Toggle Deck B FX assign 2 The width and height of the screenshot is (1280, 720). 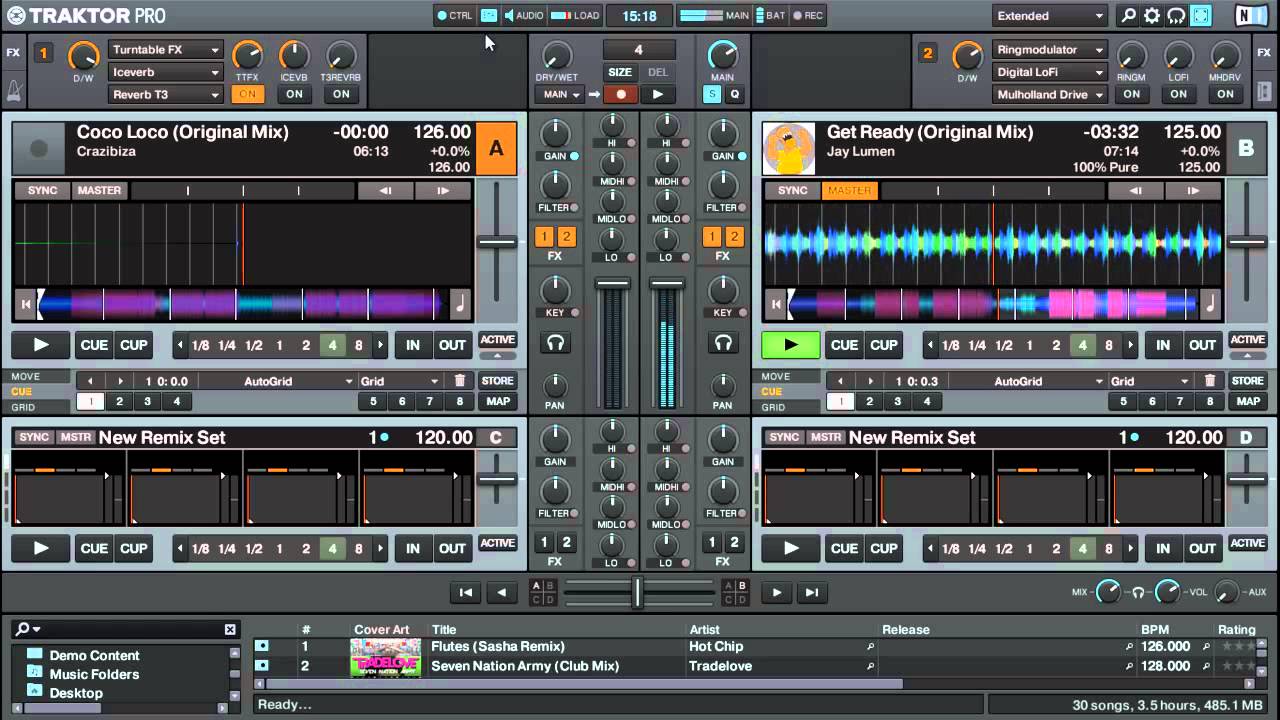(x=734, y=236)
